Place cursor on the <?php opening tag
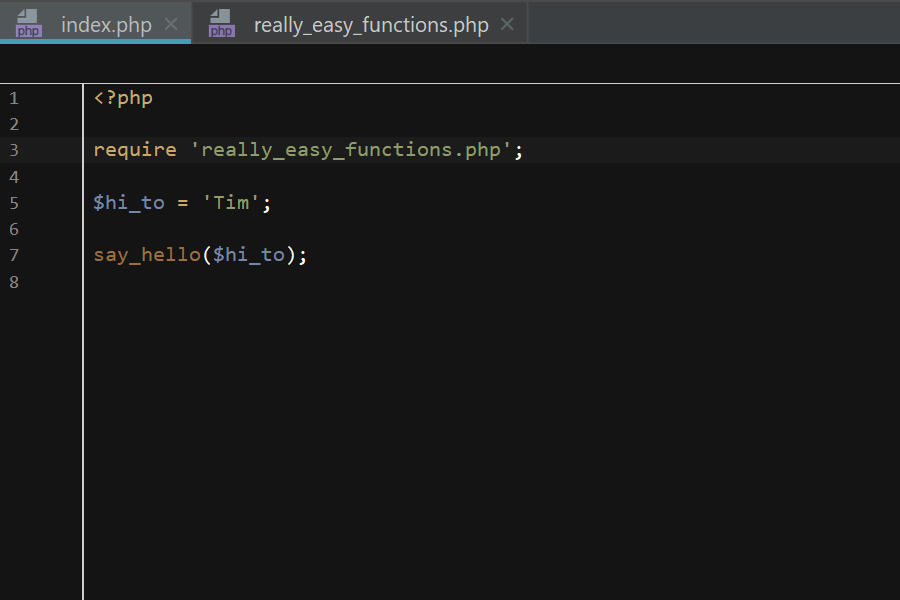Screen dimensions: 900x600 [123, 98]
